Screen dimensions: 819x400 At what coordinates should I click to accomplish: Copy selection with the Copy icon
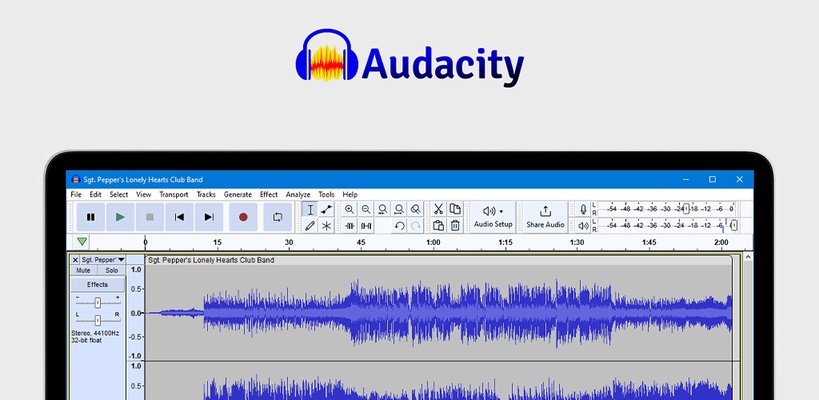point(455,210)
